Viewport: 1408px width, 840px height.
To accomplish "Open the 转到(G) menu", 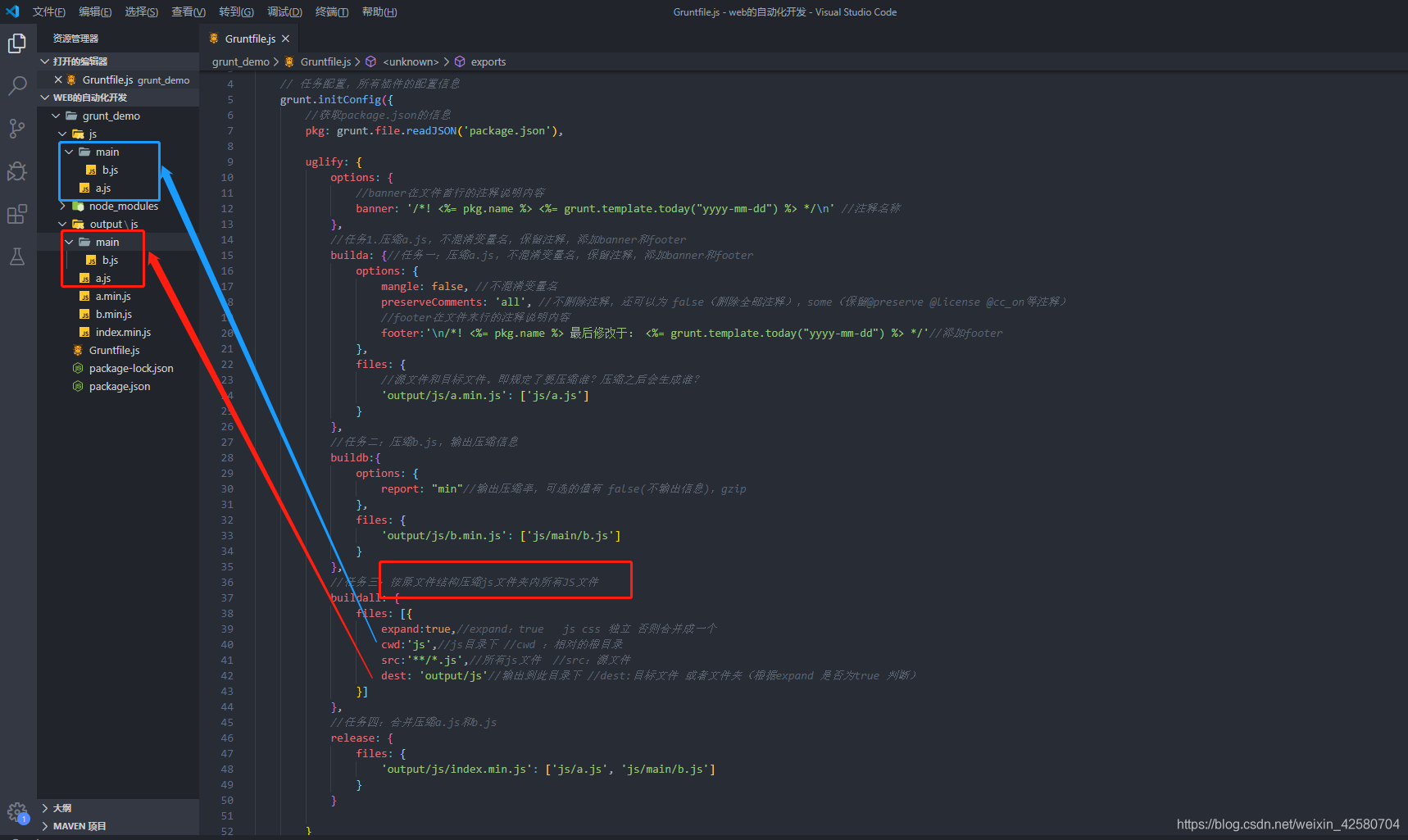I will [236, 11].
